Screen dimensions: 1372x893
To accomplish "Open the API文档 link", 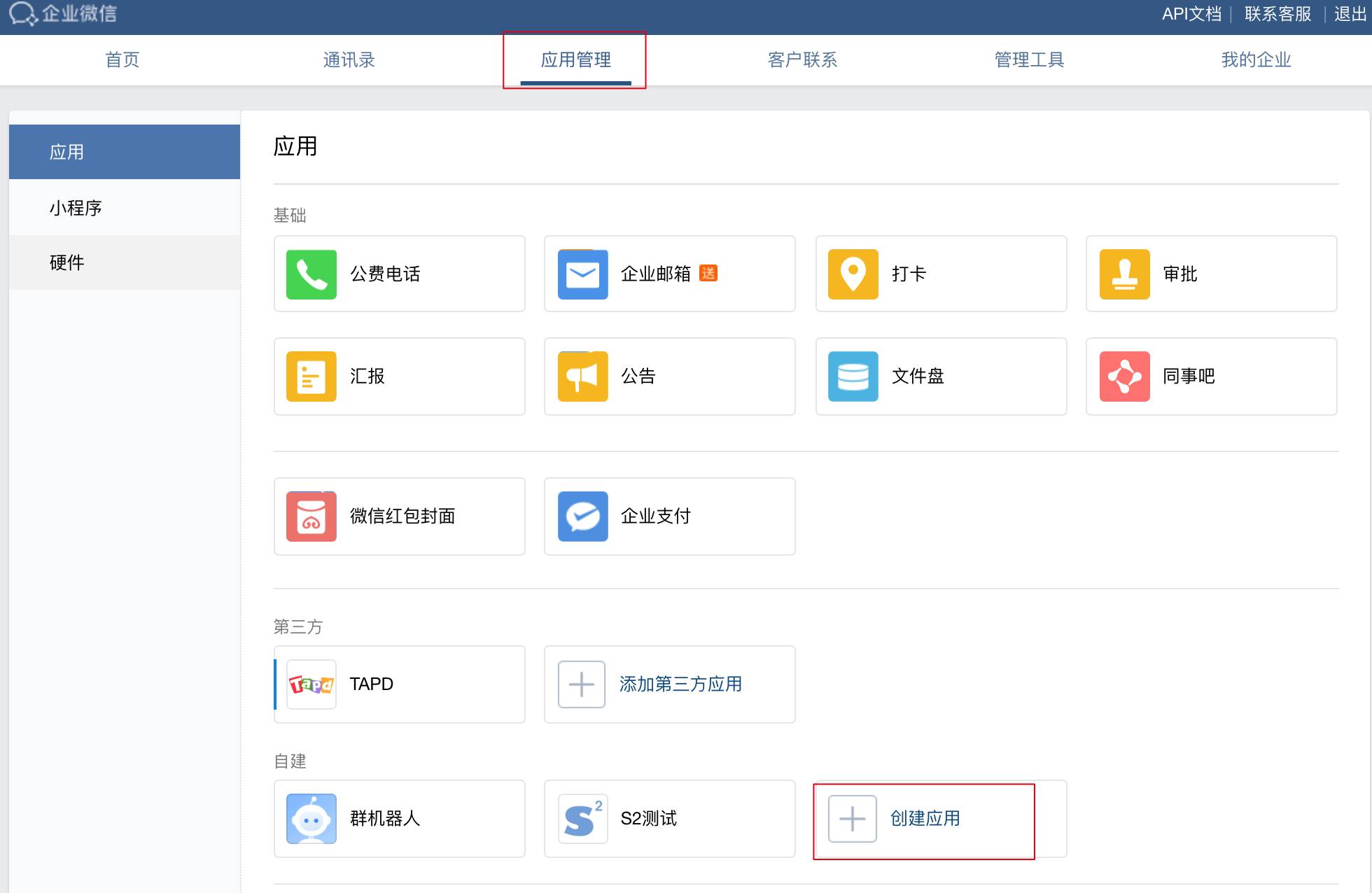I will (x=1191, y=14).
